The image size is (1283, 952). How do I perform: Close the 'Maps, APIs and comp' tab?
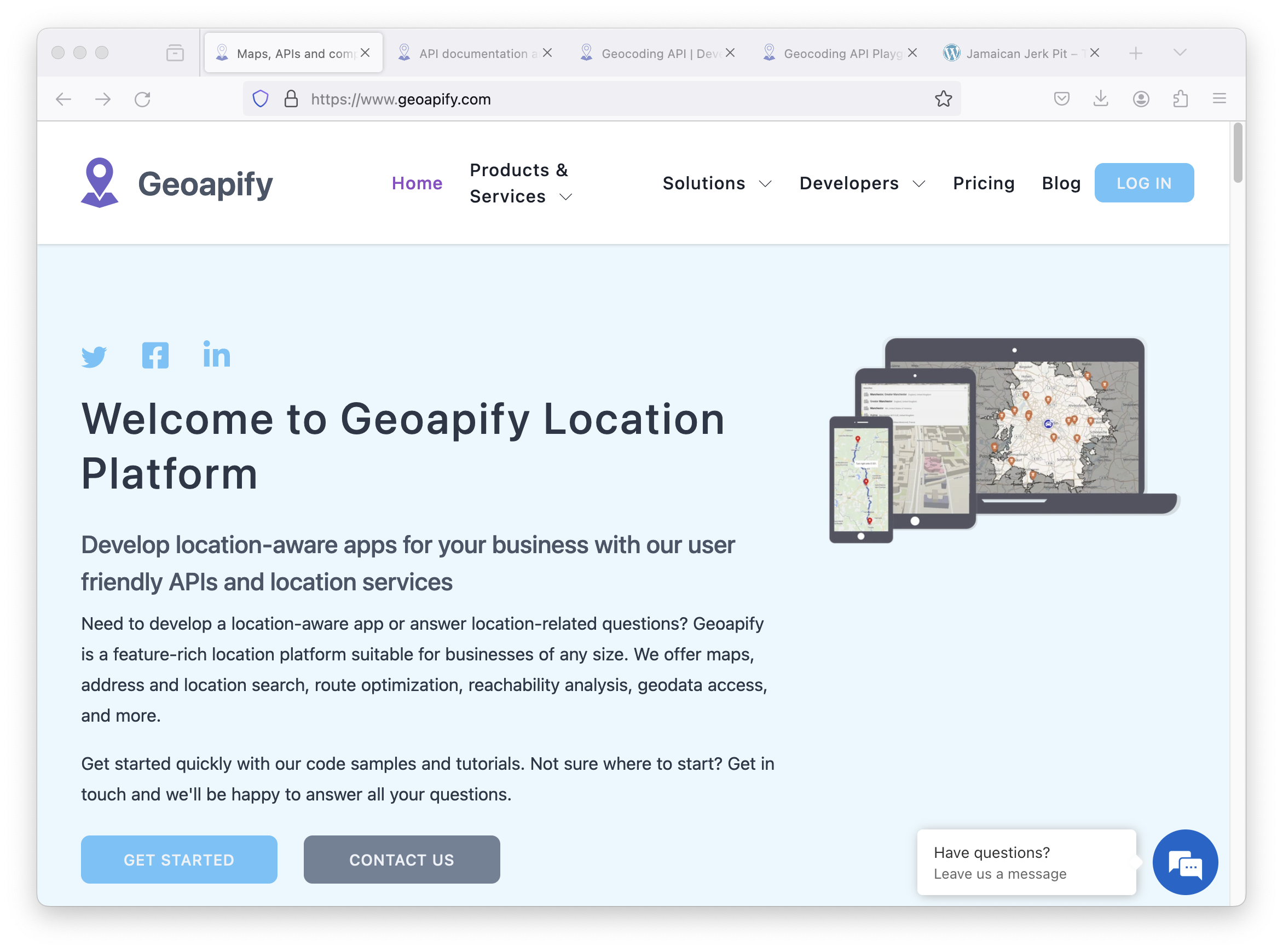[365, 53]
